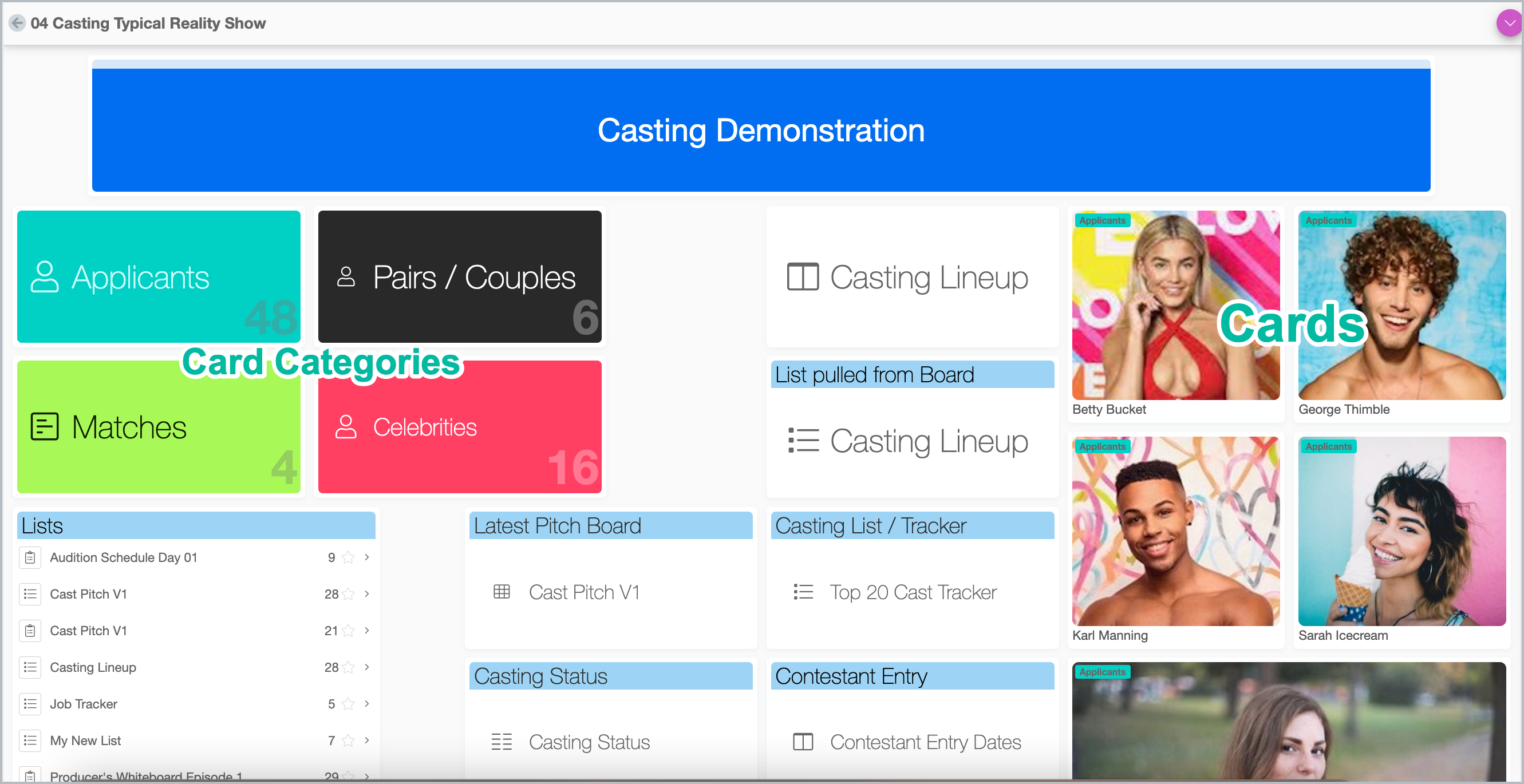The image size is (1524, 784).
Task: Toggle favorite star on My New List
Action: (349, 741)
